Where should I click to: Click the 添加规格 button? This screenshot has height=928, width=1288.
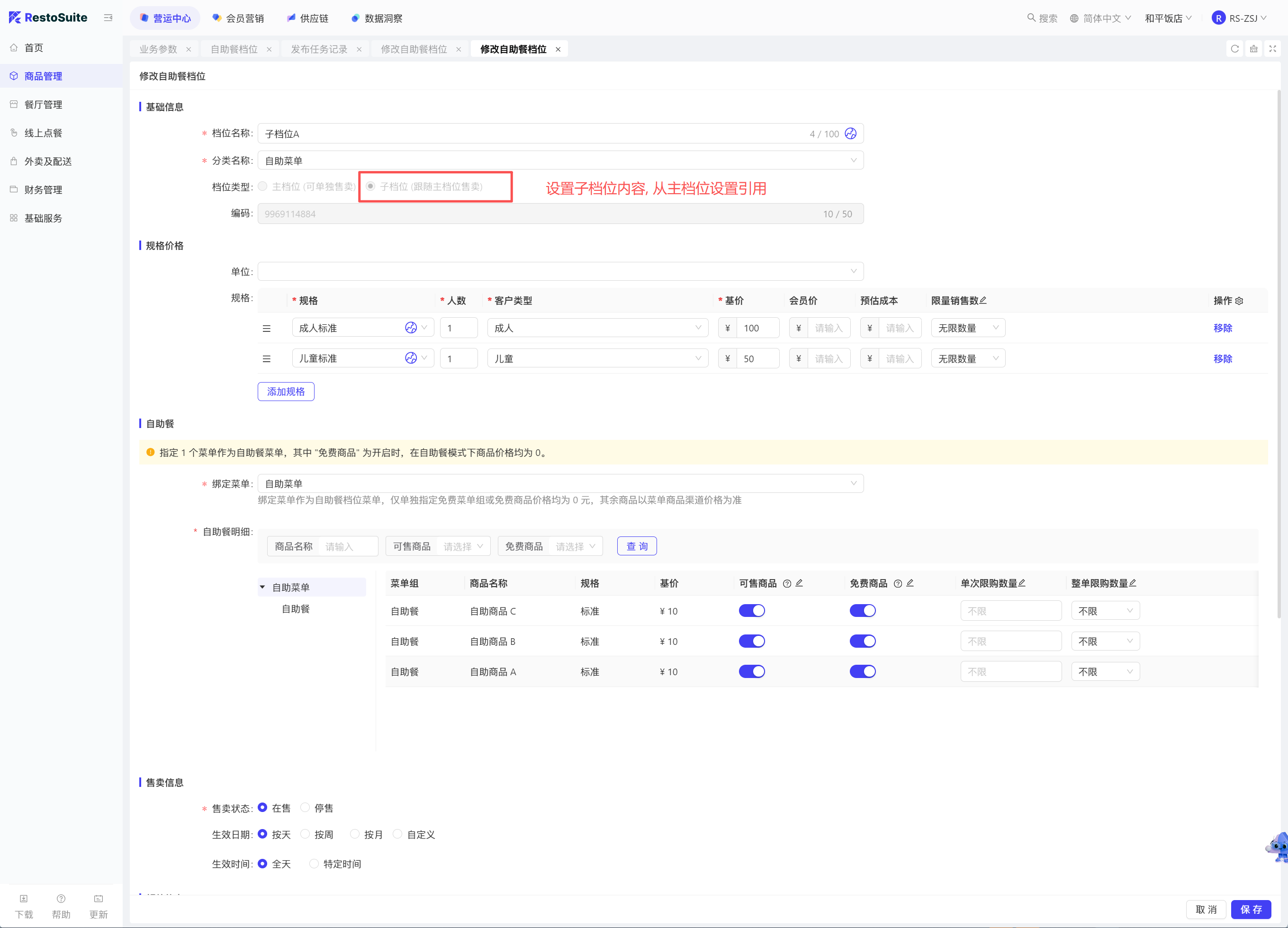tap(286, 392)
